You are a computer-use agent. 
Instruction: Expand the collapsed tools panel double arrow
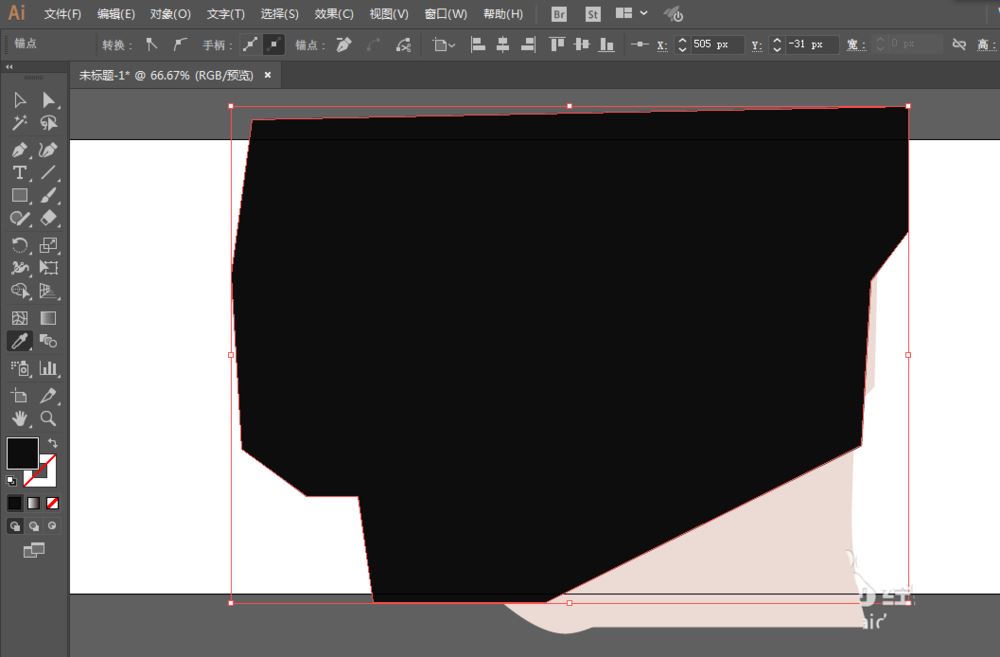(10, 67)
